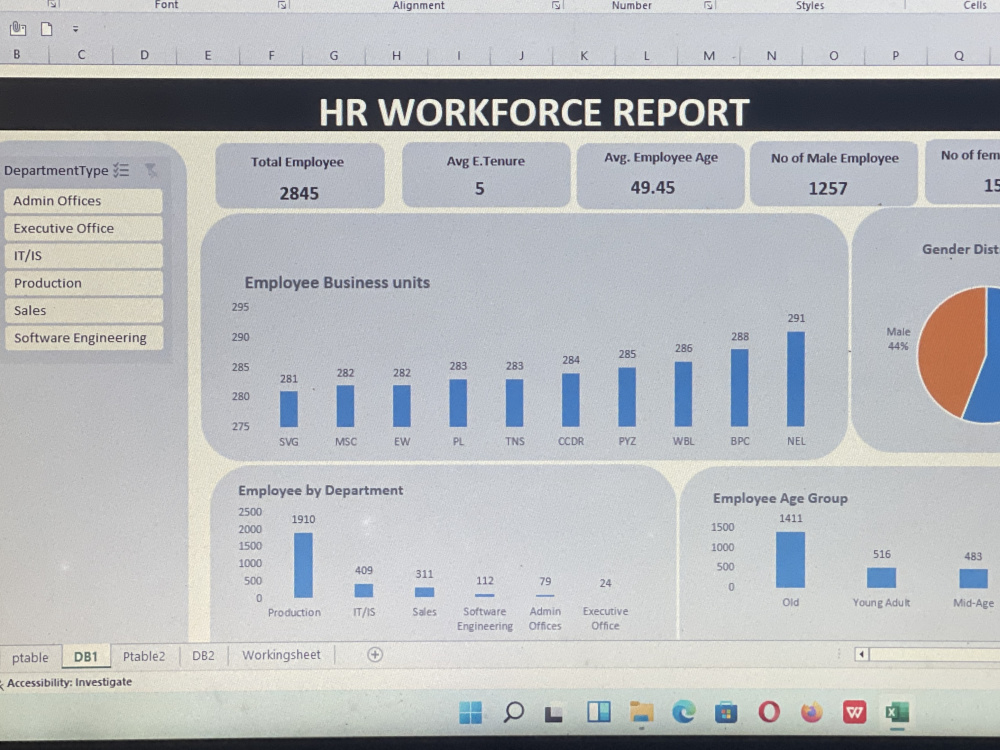The height and width of the screenshot is (750, 1000).
Task: Select the SVG bar in business units chart
Action: [289, 409]
